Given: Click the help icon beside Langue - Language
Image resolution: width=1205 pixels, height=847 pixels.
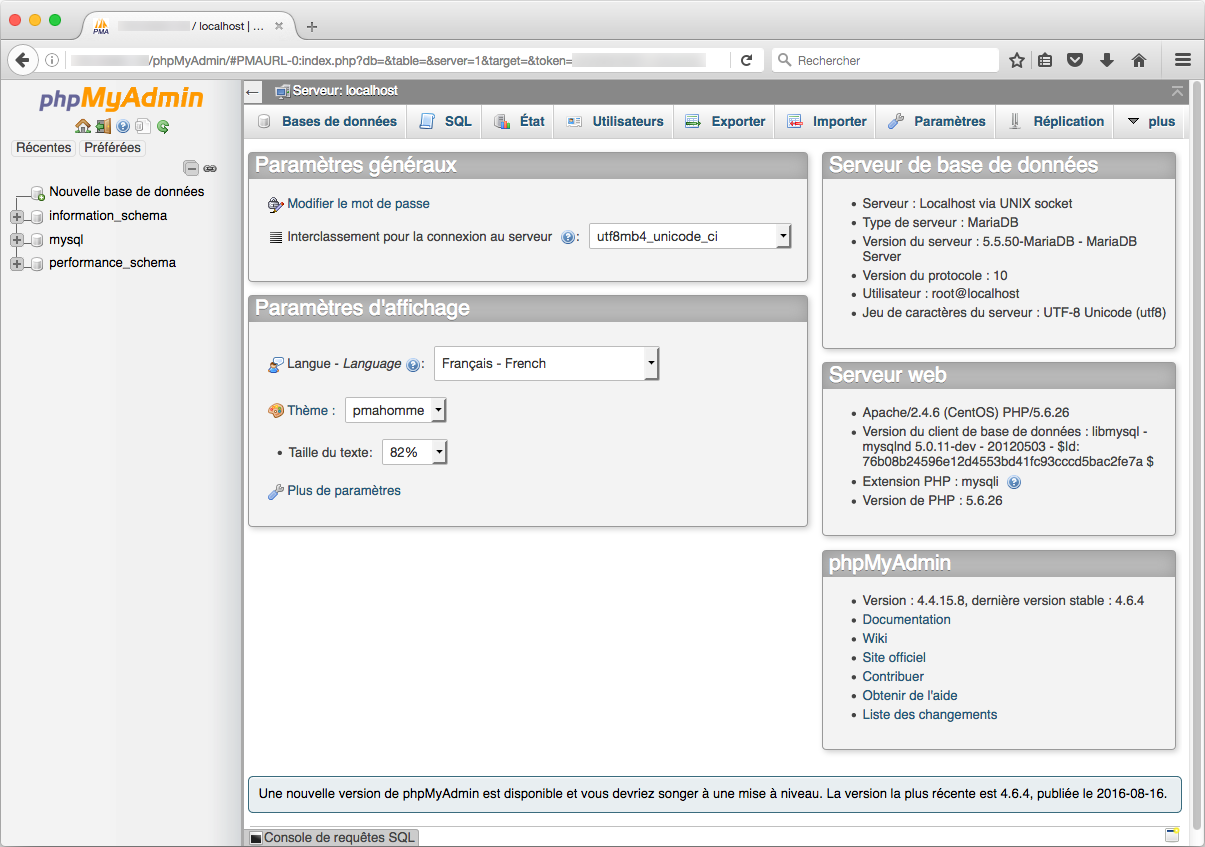Looking at the screenshot, I should pos(412,364).
